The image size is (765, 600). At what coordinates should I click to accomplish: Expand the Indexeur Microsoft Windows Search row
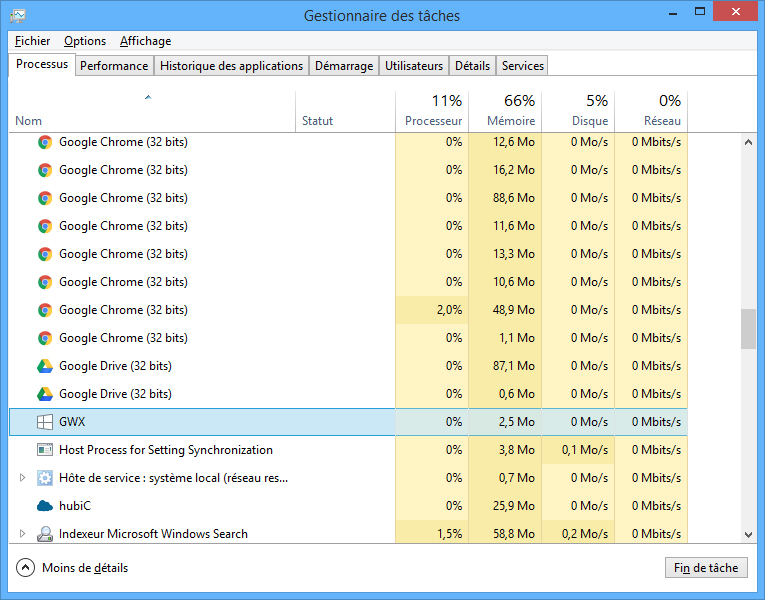pyautogui.click(x=23, y=534)
